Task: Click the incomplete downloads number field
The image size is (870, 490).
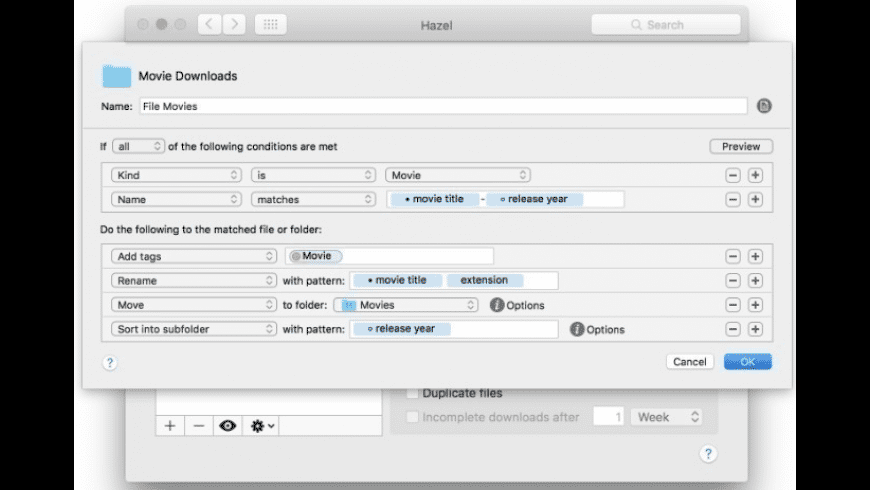Action: (x=608, y=417)
